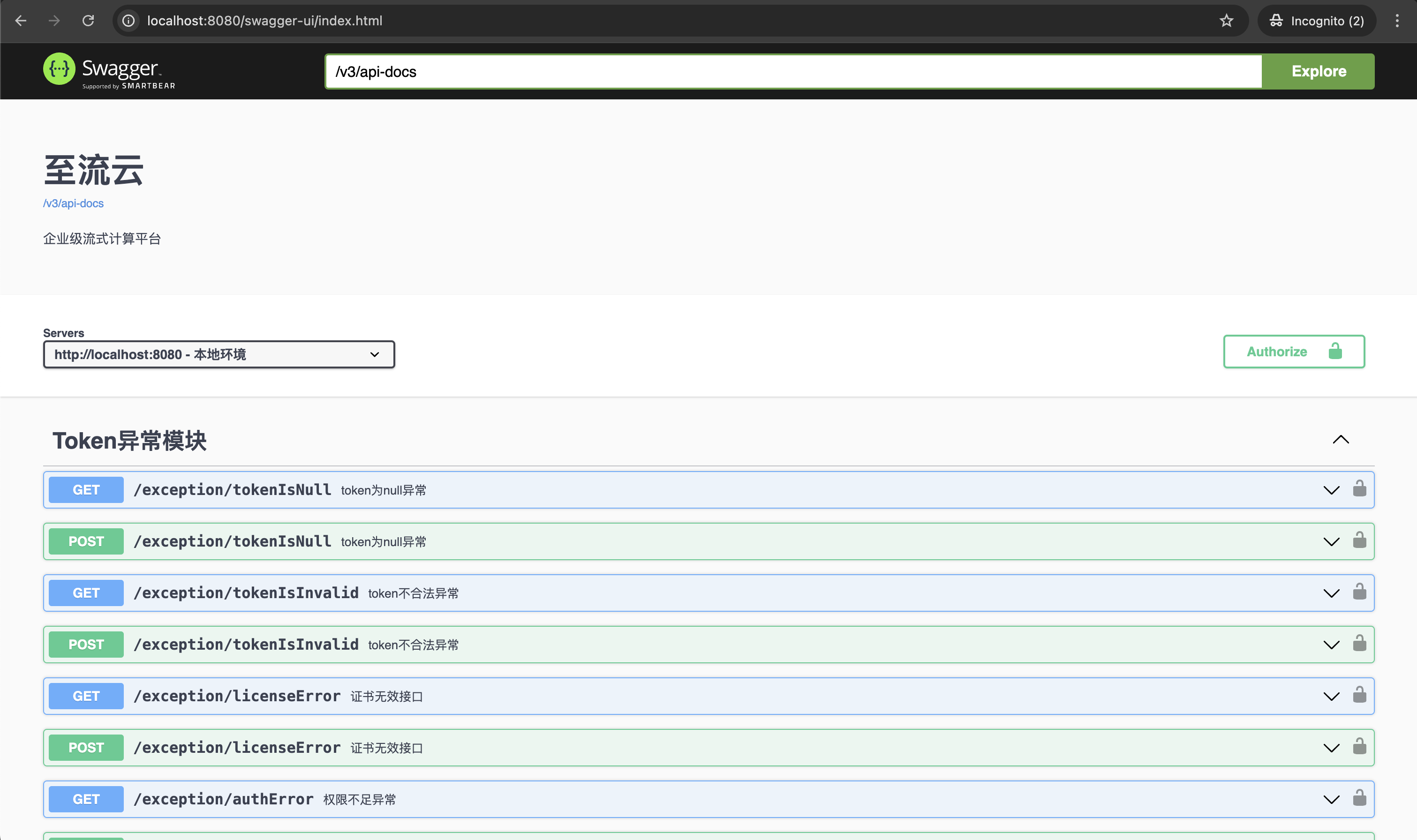Open site information icon in address bar
This screenshot has height=840, width=1417.
click(x=129, y=21)
